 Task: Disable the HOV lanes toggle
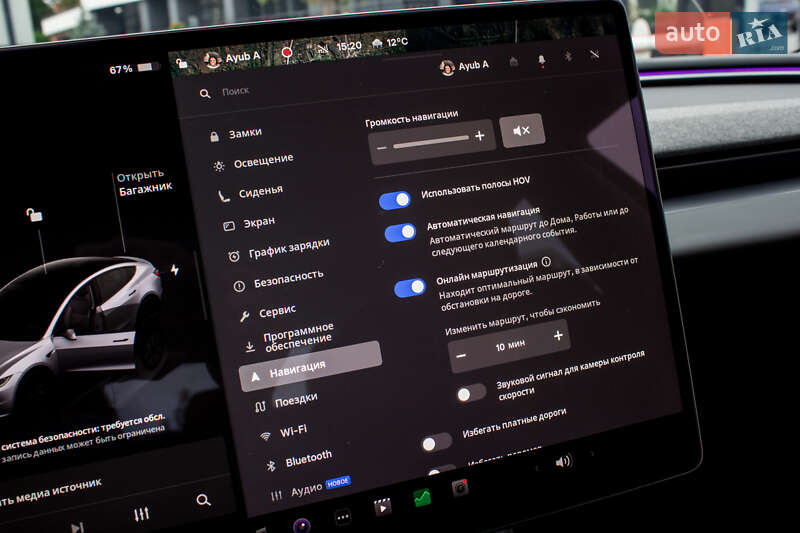coord(395,200)
